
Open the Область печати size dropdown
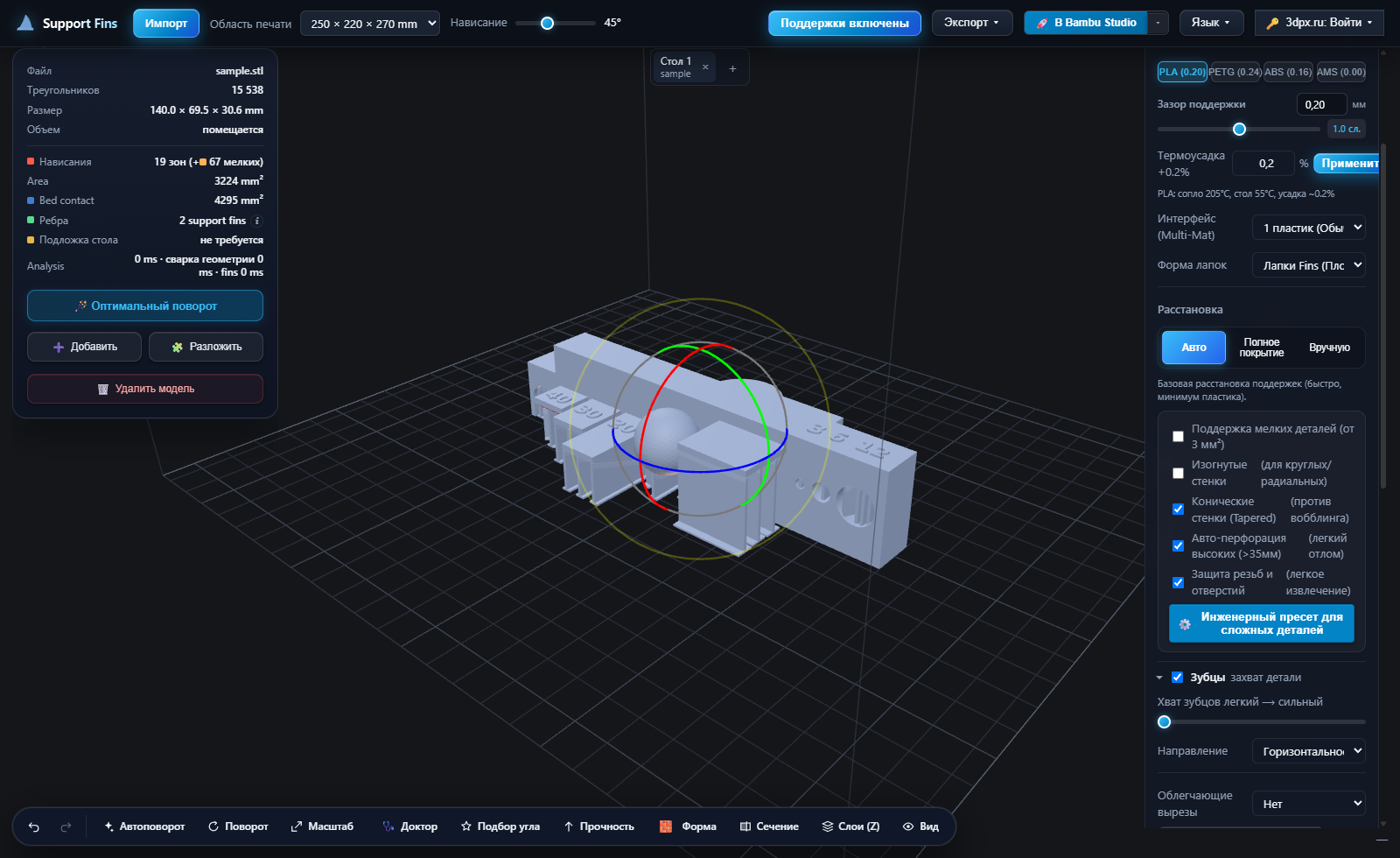click(x=370, y=24)
